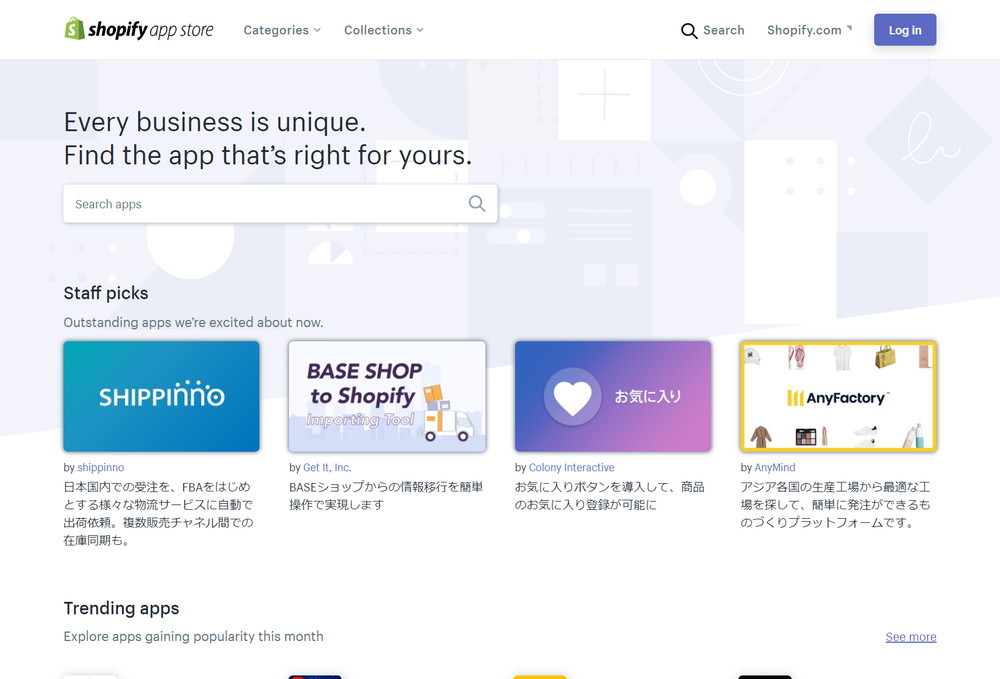Open the SHIPPINNO app card image

tap(161, 397)
